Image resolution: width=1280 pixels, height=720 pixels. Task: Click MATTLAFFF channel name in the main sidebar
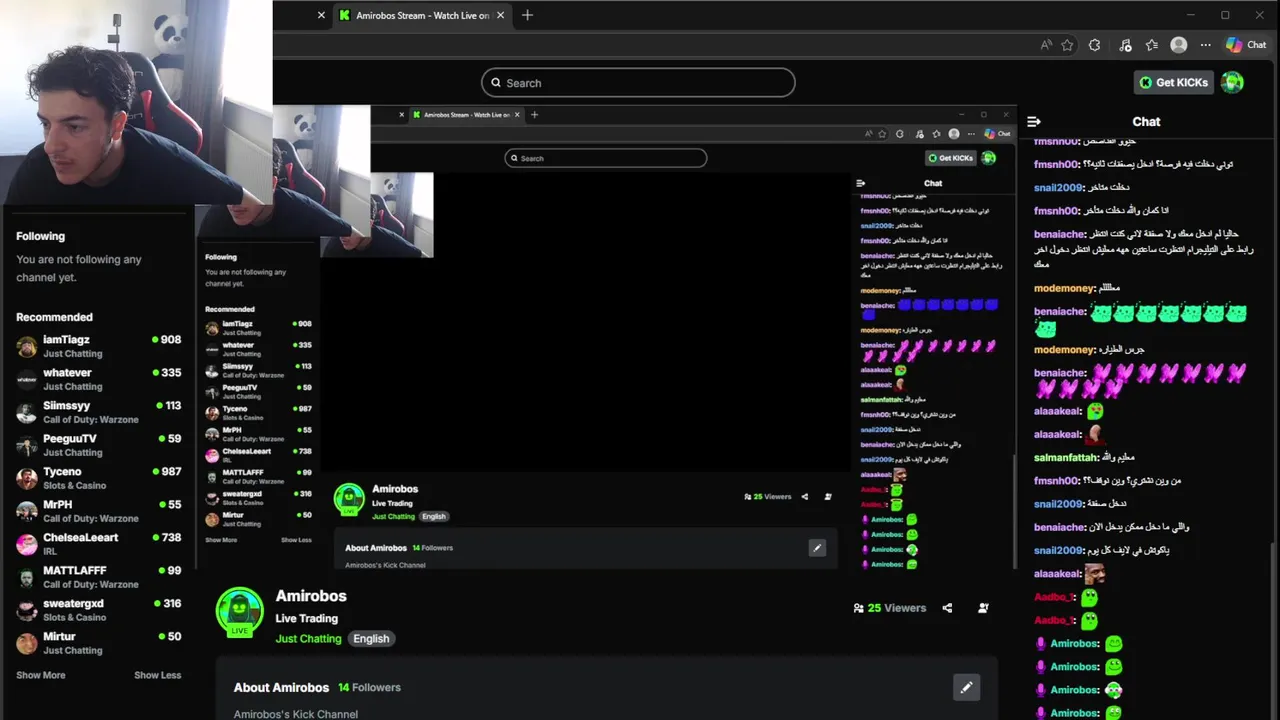pyautogui.click(x=75, y=571)
